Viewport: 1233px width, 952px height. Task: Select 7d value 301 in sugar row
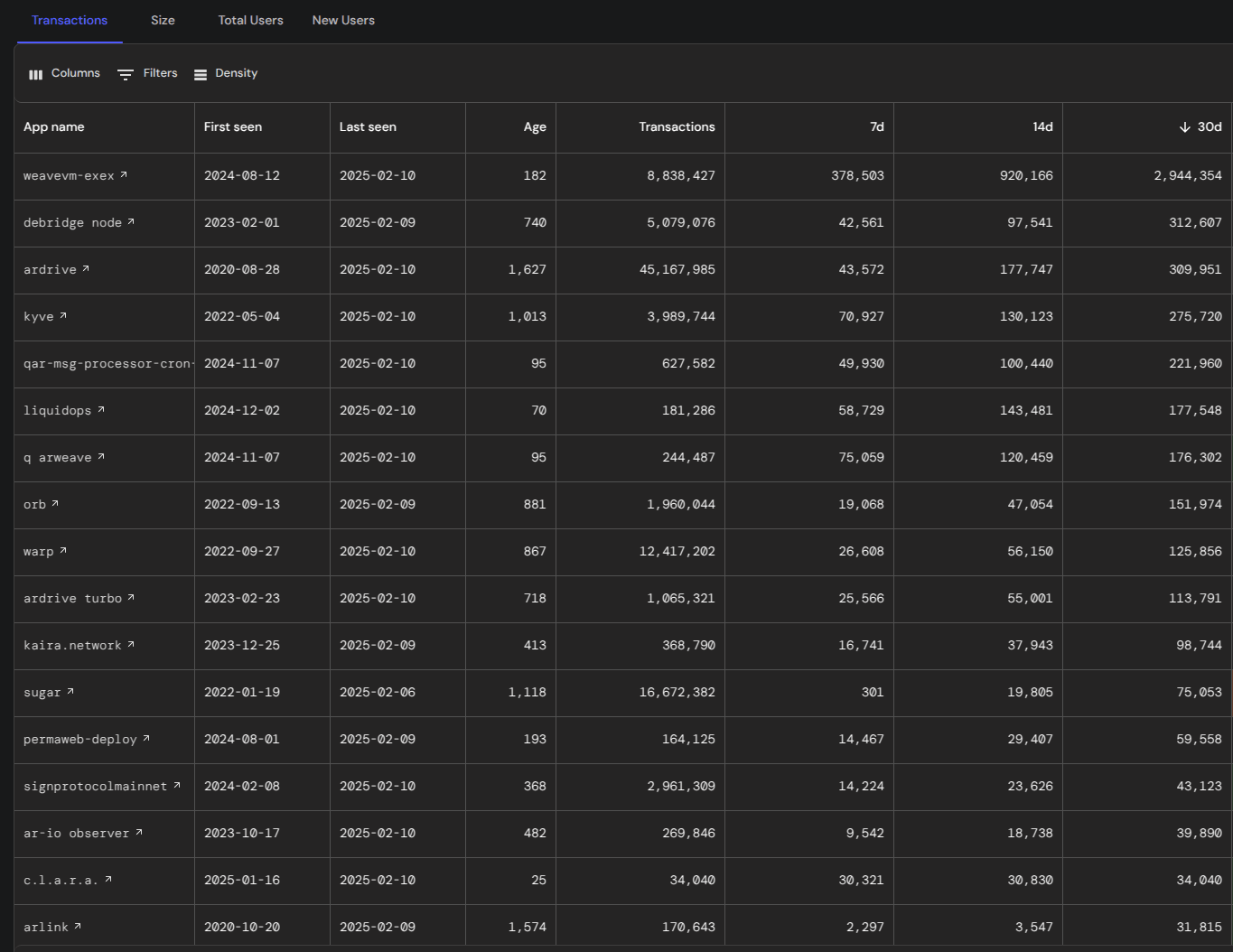pyautogui.click(x=873, y=692)
